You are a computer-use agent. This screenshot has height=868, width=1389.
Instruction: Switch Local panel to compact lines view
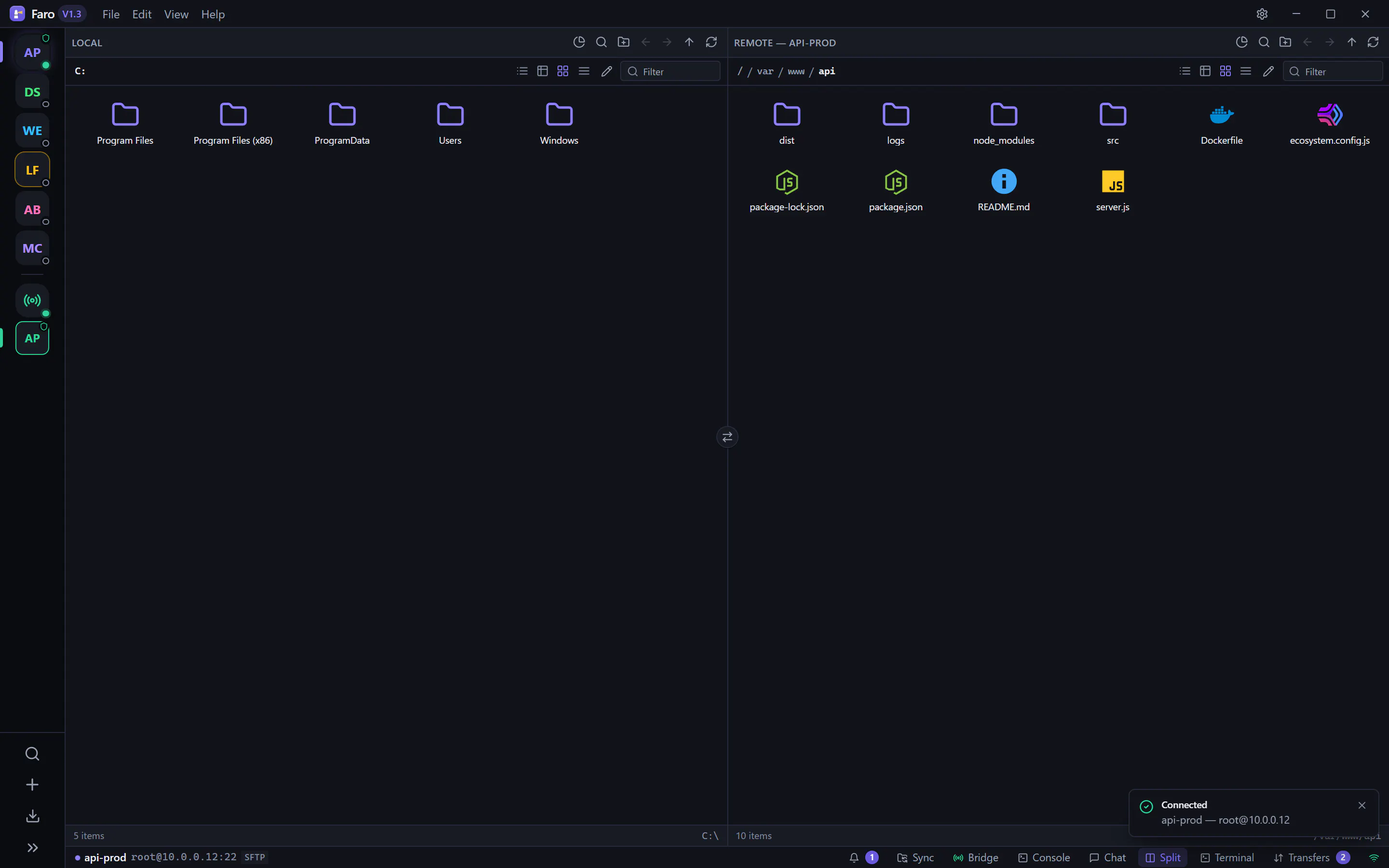(584, 71)
